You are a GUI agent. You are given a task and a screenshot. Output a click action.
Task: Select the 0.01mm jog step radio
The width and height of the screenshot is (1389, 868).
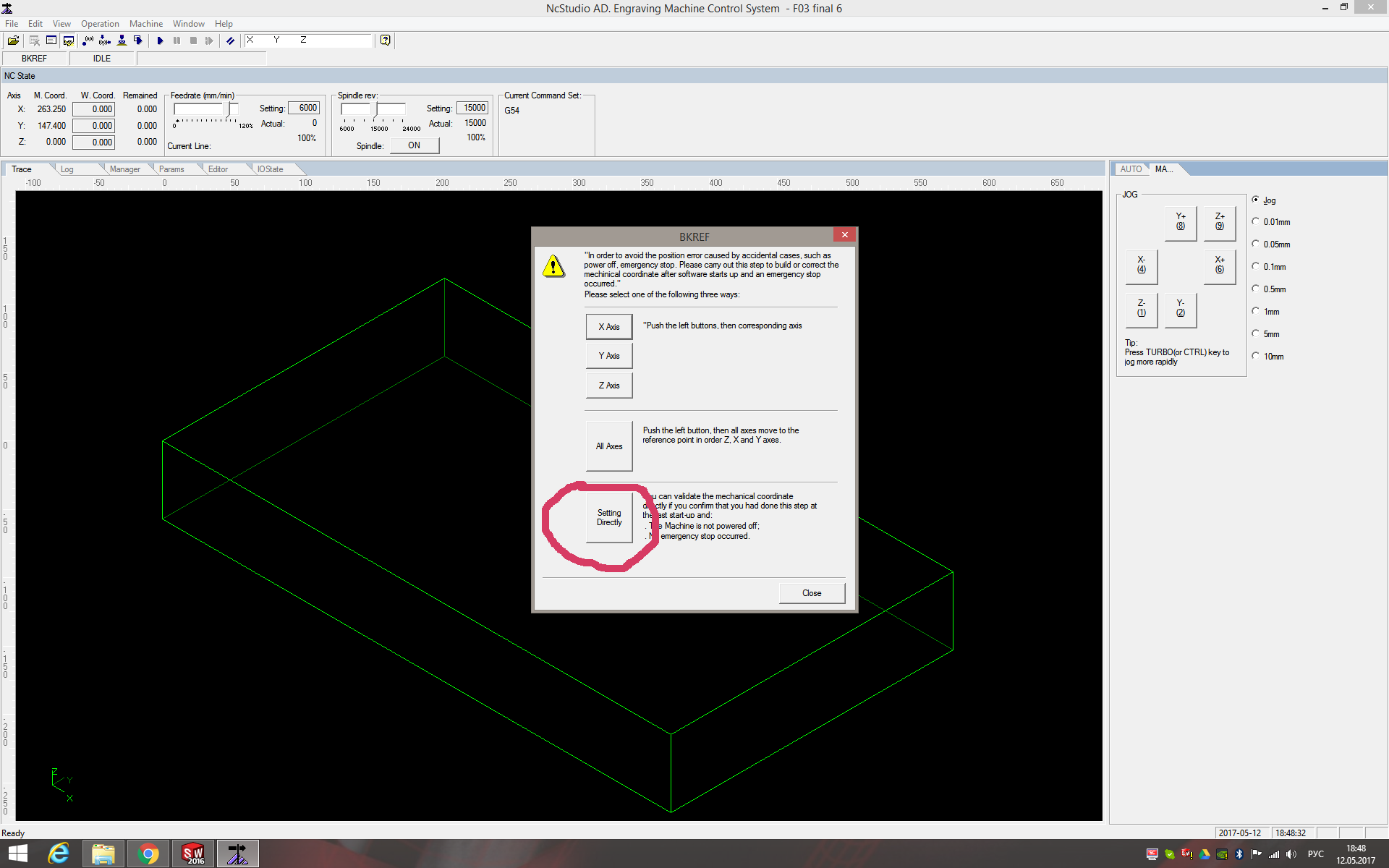point(1256,222)
